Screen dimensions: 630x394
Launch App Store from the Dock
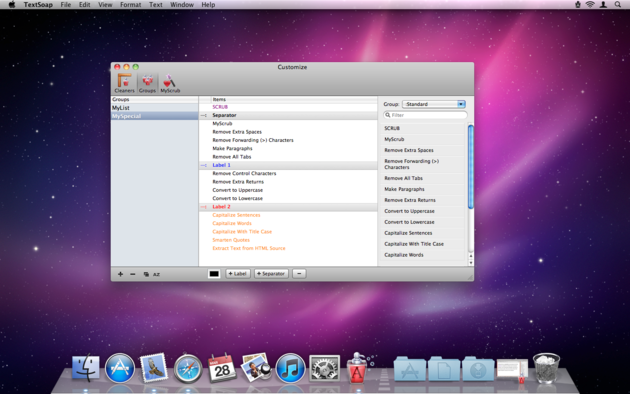pyautogui.click(x=120, y=368)
